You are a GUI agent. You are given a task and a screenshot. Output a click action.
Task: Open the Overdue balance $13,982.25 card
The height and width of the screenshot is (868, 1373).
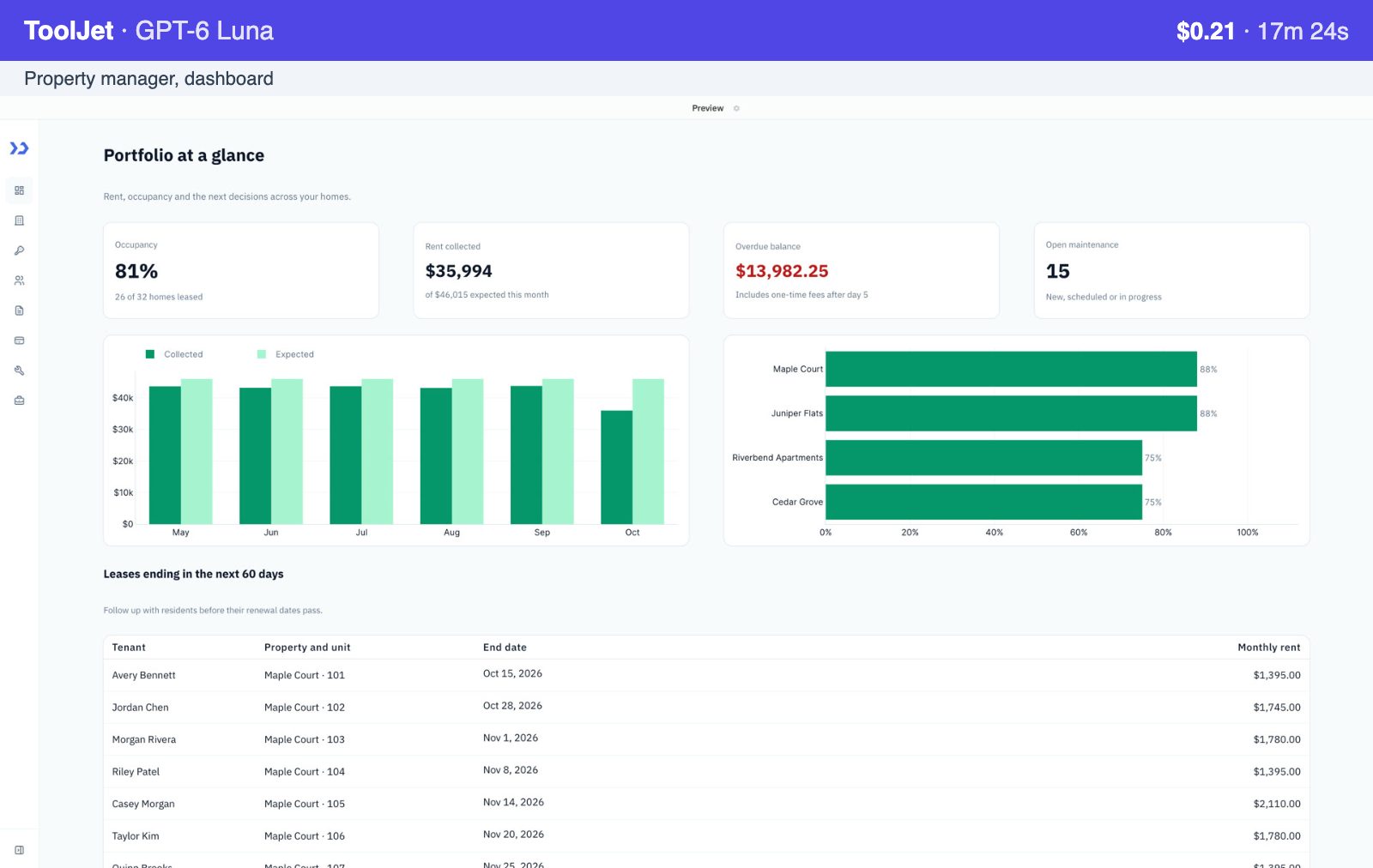862,270
